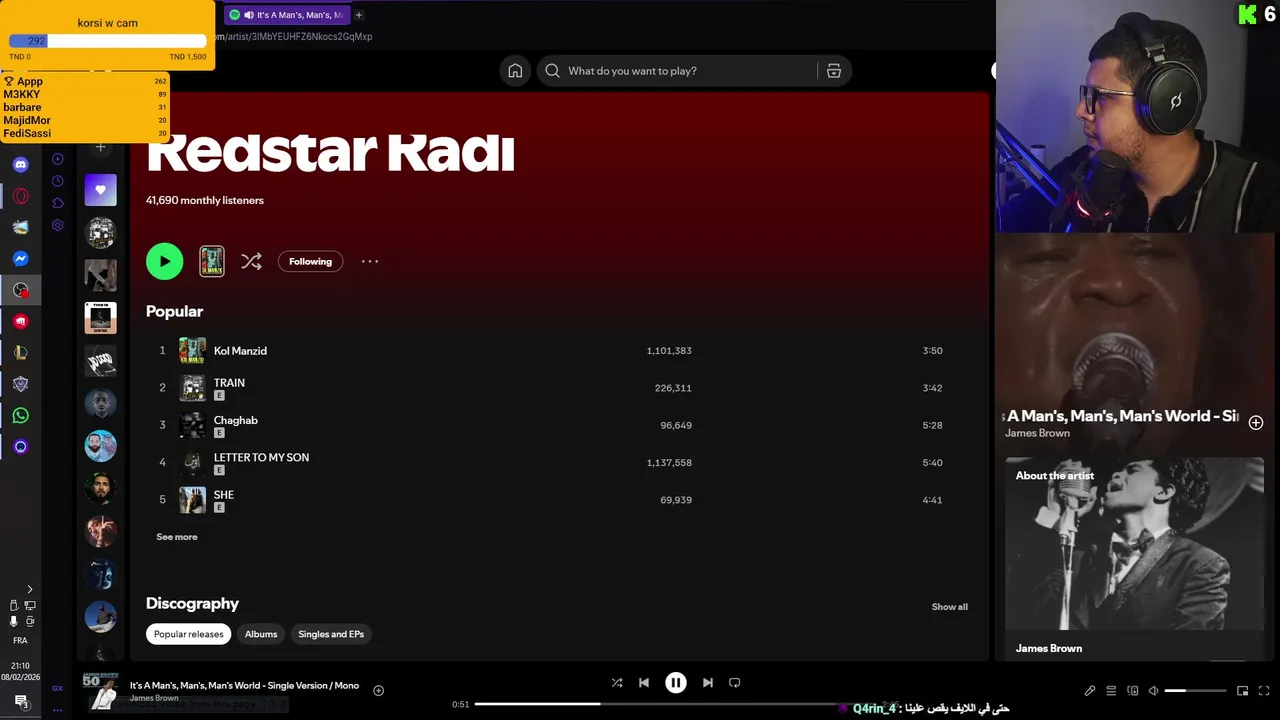The height and width of the screenshot is (720, 1280).
Task: Click Show all in Discography
Action: [x=950, y=607]
